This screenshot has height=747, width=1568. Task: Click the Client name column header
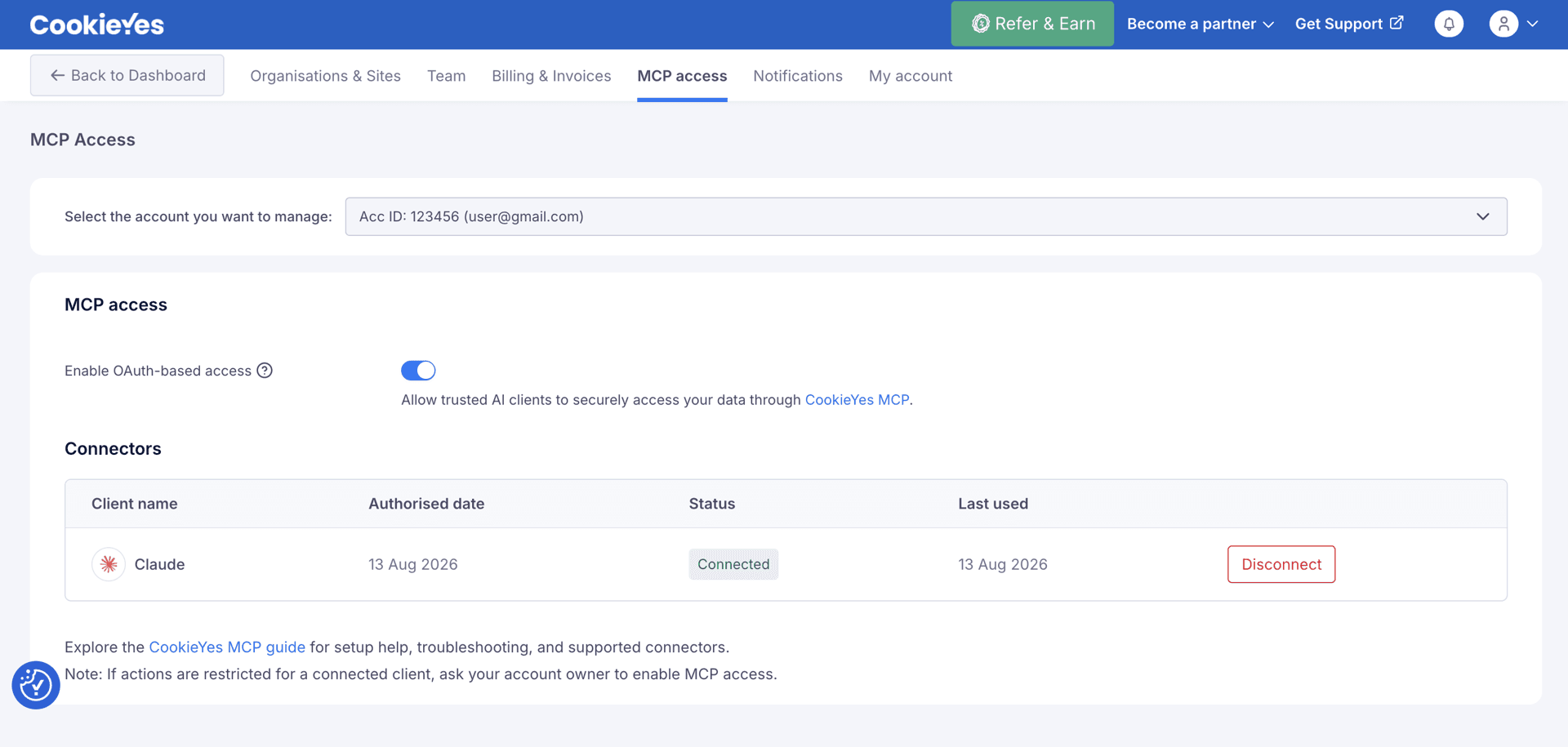135,504
